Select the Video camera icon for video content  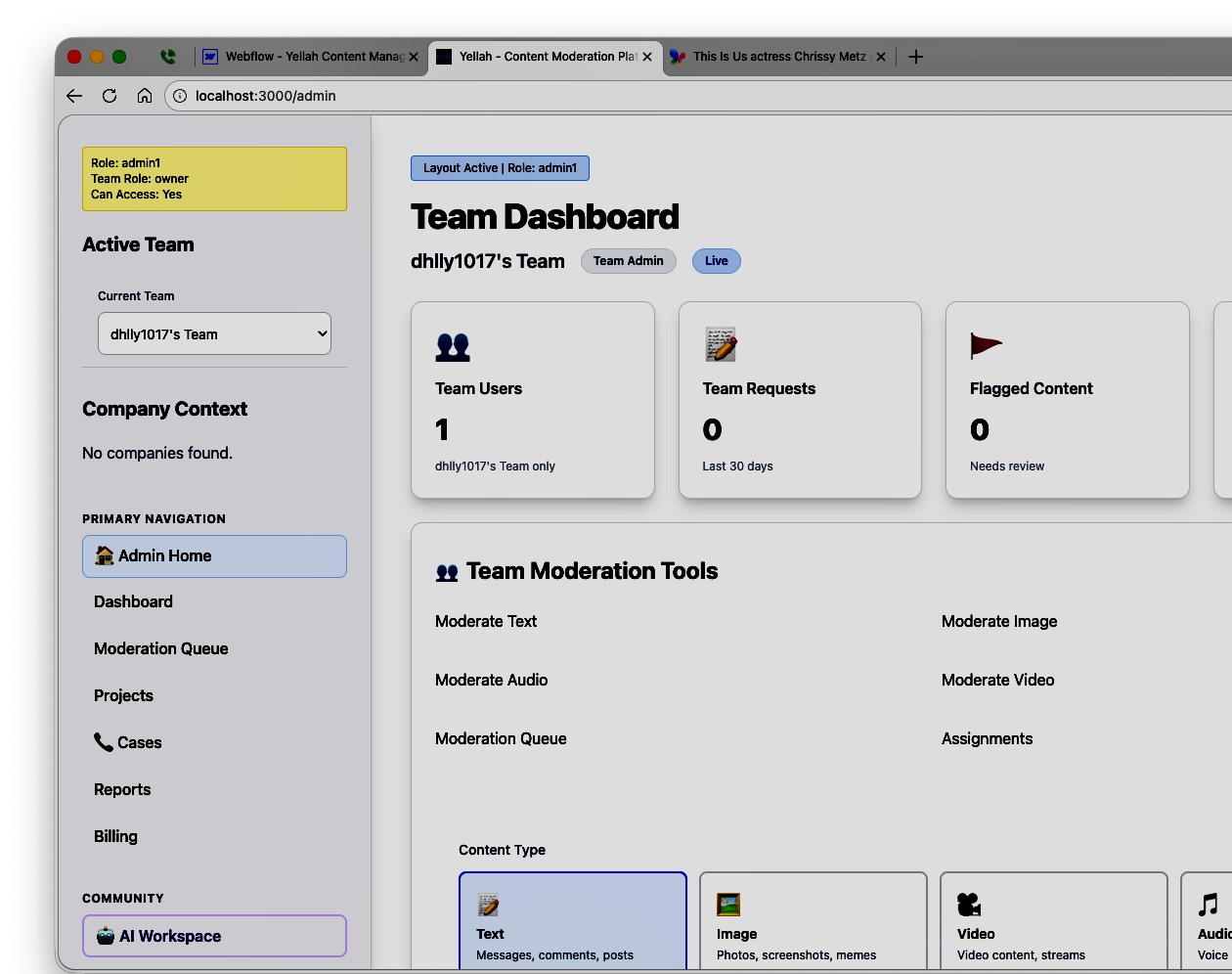969,904
